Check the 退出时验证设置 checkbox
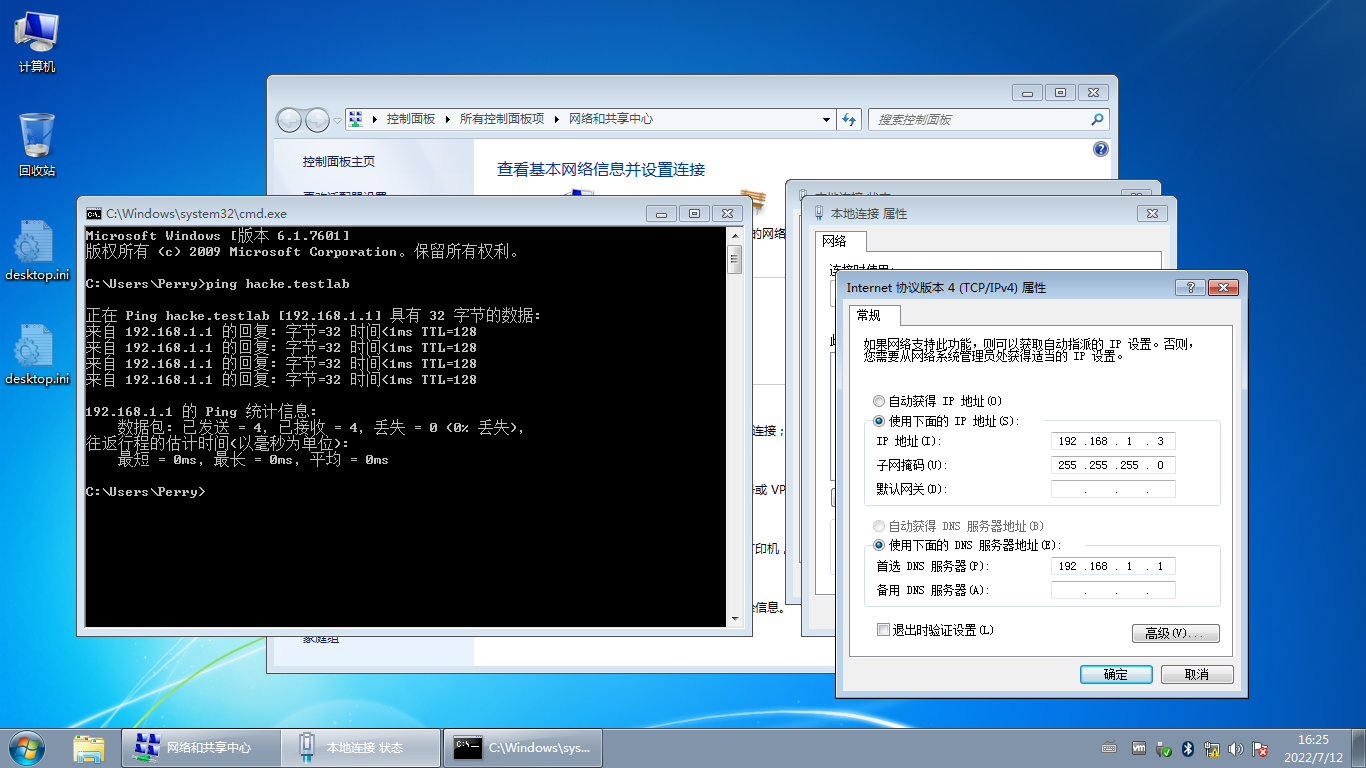1366x768 pixels. tap(883, 630)
